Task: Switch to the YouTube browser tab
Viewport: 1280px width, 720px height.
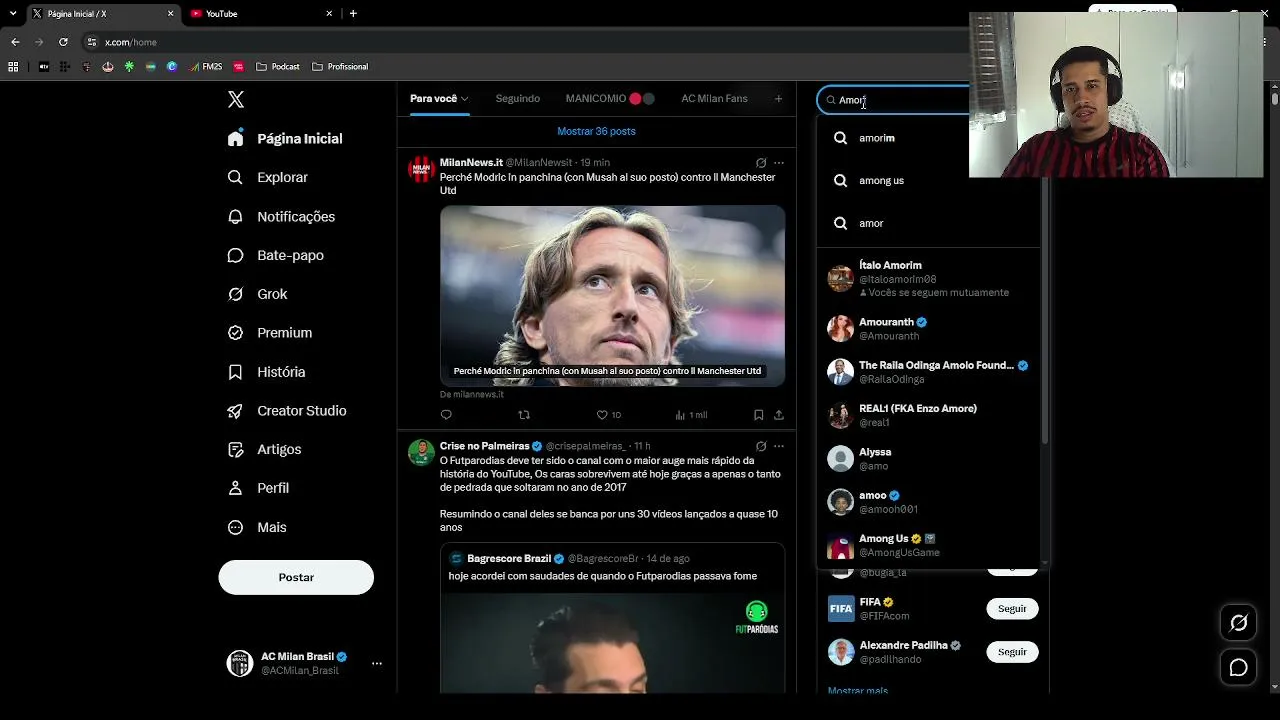Action: pos(262,14)
